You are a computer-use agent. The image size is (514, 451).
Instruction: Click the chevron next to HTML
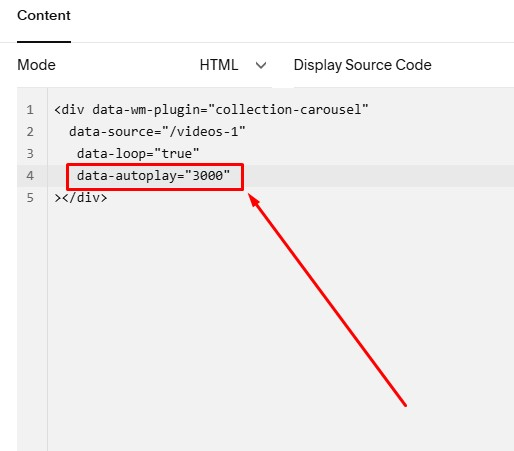(x=261, y=65)
